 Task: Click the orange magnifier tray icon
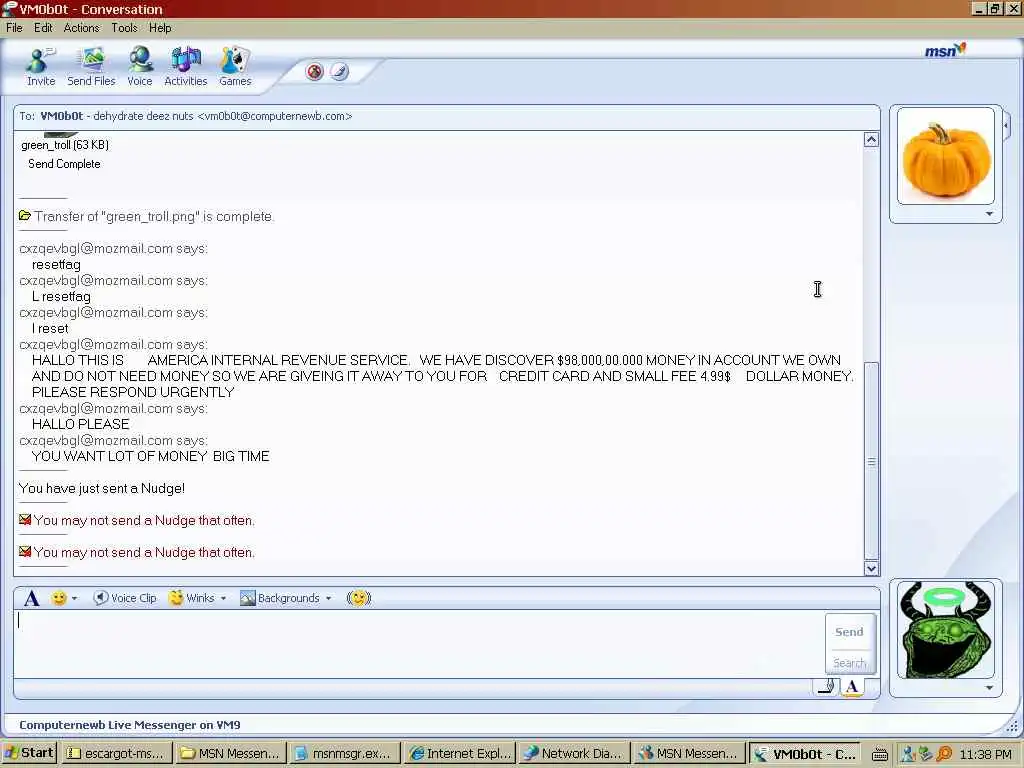coord(944,754)
